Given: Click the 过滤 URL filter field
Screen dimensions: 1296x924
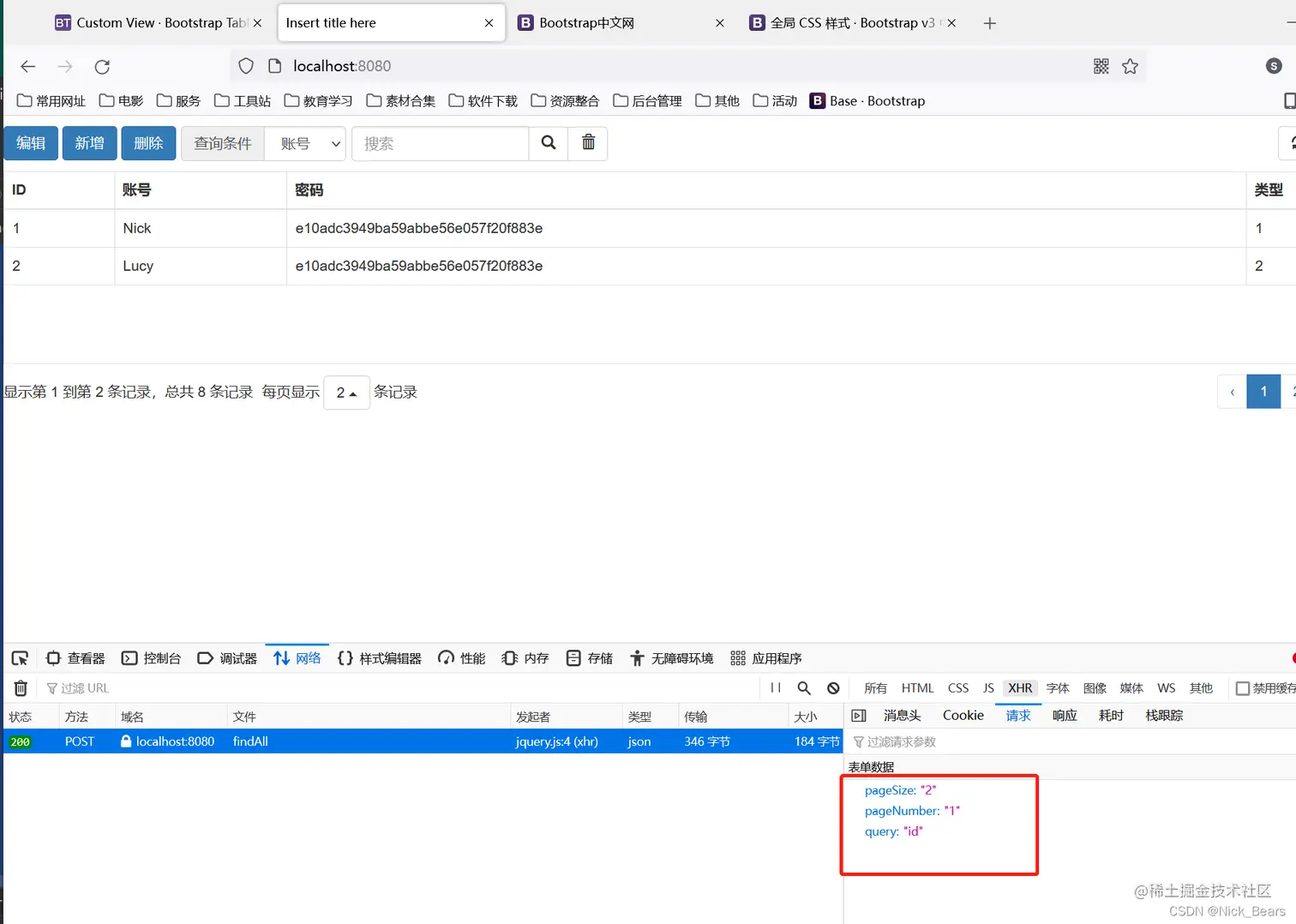Looking at the screenshot, I should pos(401,688).
